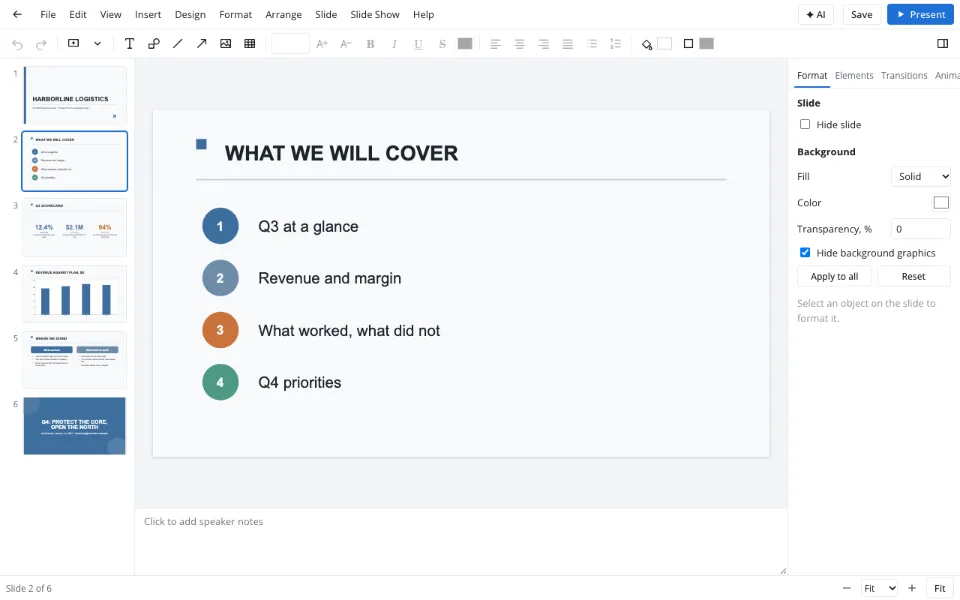Select slide 4 revenue chart thumbnail
The image size is (960, 600).
tap(75, 294)
